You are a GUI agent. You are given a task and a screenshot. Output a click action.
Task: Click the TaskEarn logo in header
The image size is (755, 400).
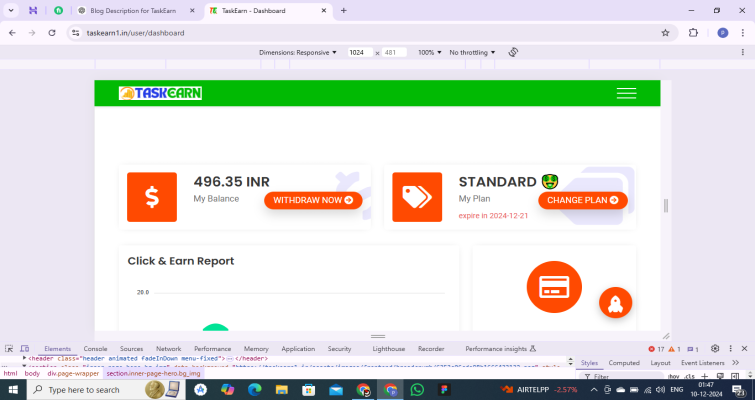click(x=160, y=93)
